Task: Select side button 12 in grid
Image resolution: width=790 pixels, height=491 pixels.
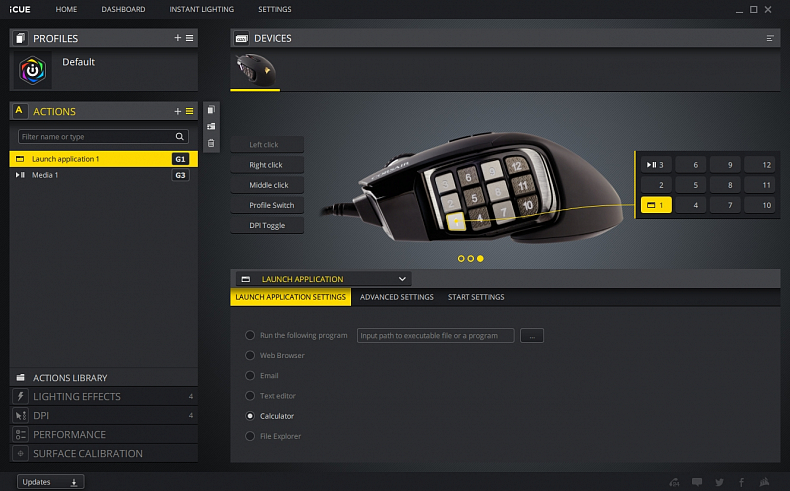Action: (760, 165)
